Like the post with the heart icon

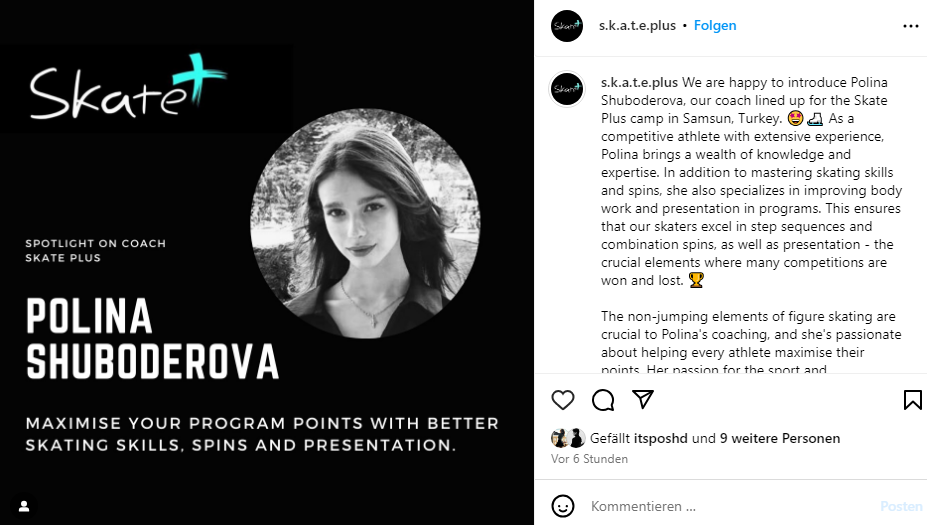563,400
